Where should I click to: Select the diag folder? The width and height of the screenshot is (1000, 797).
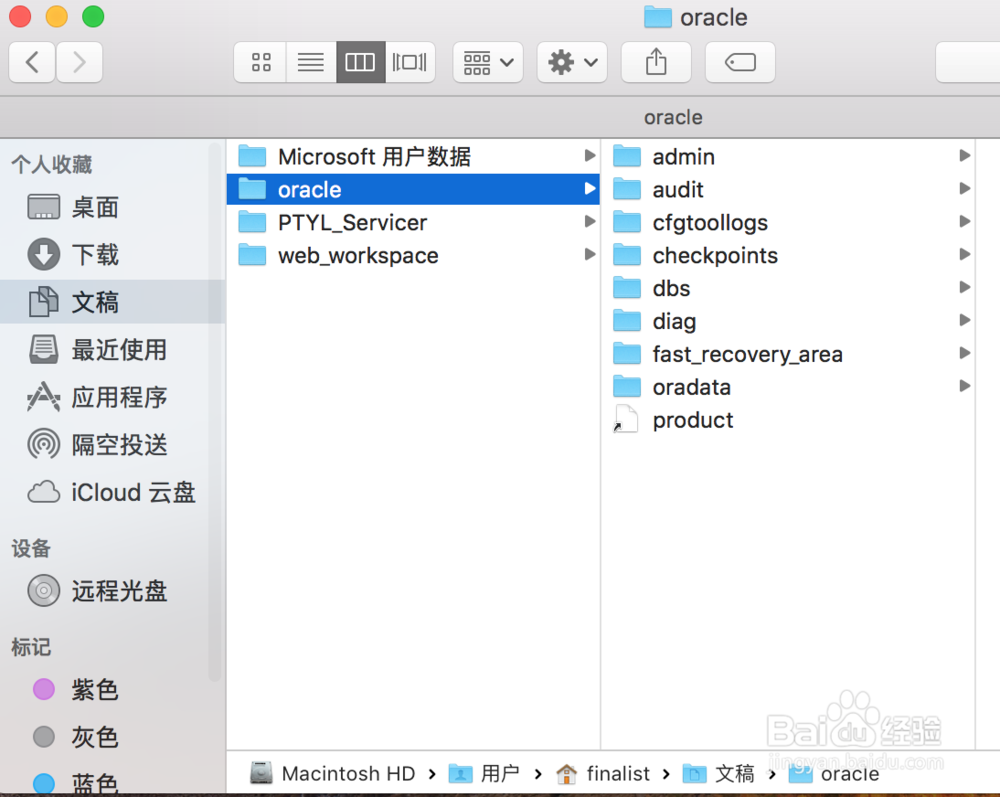(x=788, y=321)
